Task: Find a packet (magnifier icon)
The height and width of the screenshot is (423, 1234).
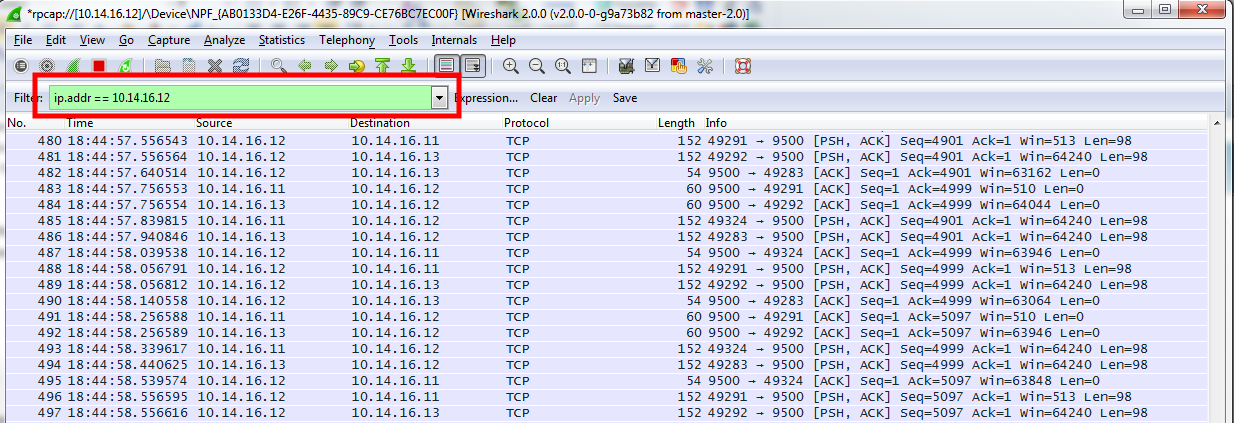Action: [x=279, y=66]
